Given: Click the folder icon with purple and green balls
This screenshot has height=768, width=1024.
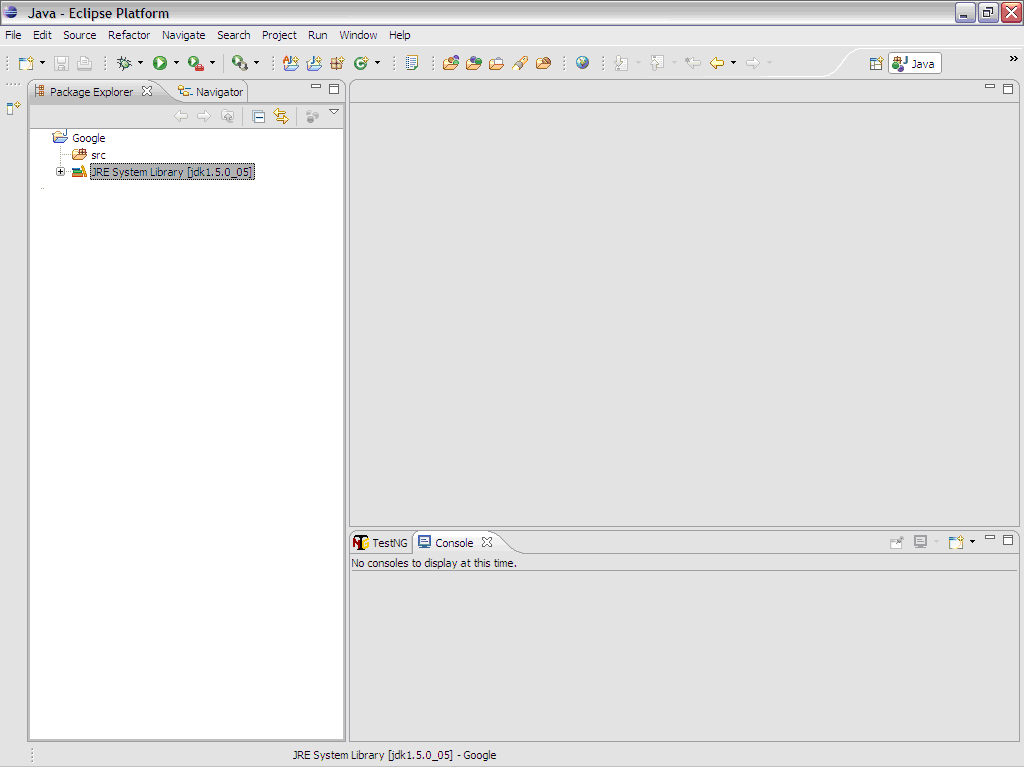Looking at the screenshot, I should [x=451, y=63].
